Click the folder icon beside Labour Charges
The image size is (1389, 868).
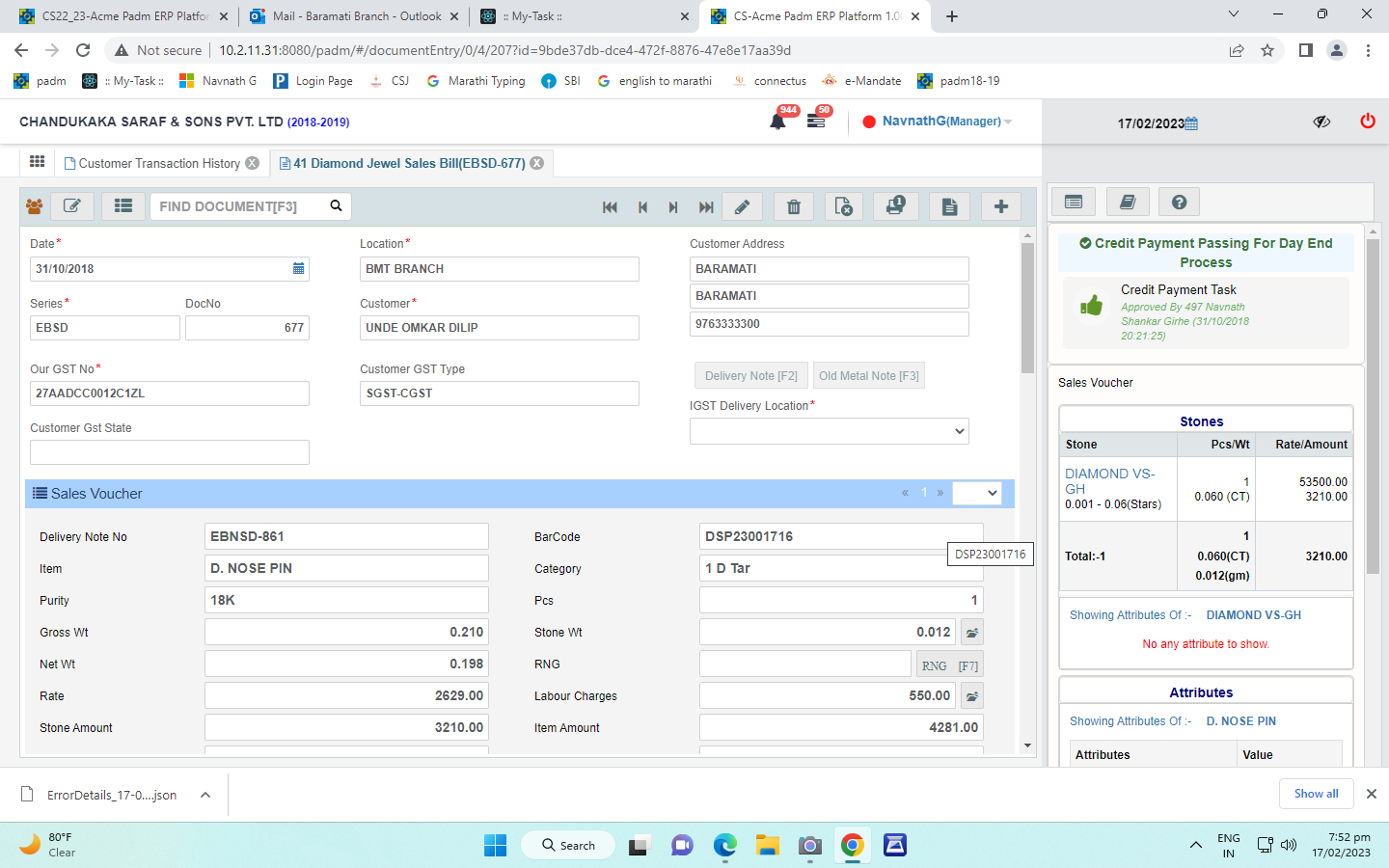(972, 696)
